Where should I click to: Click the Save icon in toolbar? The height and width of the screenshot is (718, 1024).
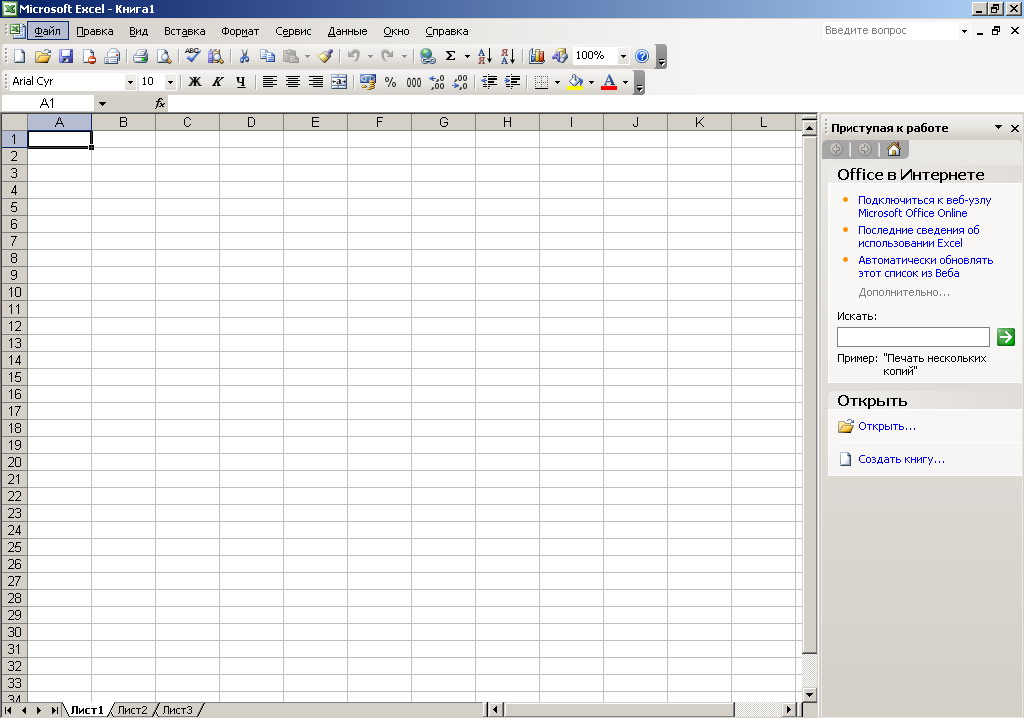(x=66, y=56)
